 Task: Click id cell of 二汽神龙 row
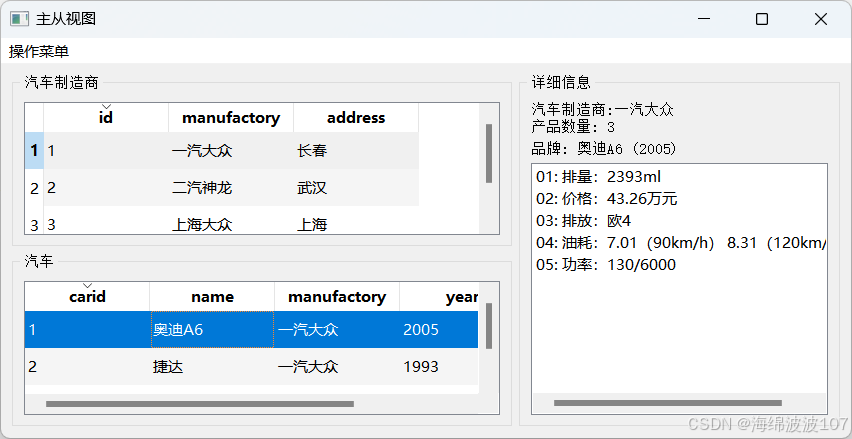click(x=106, y=188)
